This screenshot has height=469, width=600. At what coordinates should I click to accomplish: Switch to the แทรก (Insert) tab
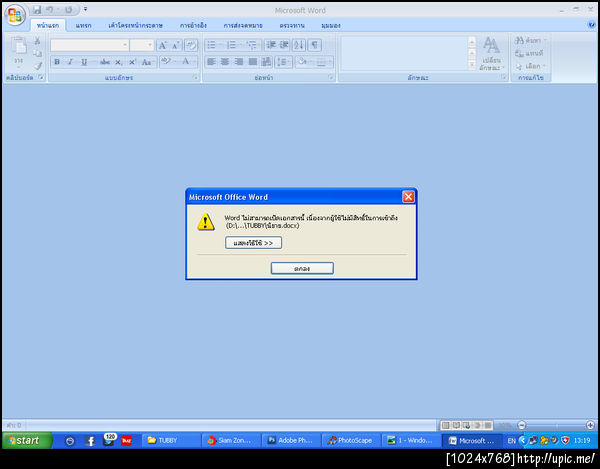coord(83,26)
